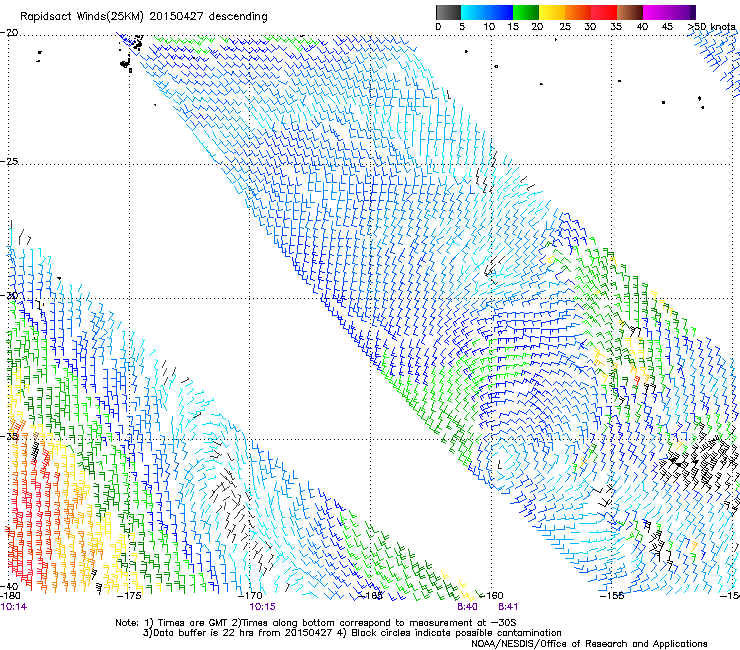
Task: Click the '>50 knots' legend label
Action: coord(711,27)
